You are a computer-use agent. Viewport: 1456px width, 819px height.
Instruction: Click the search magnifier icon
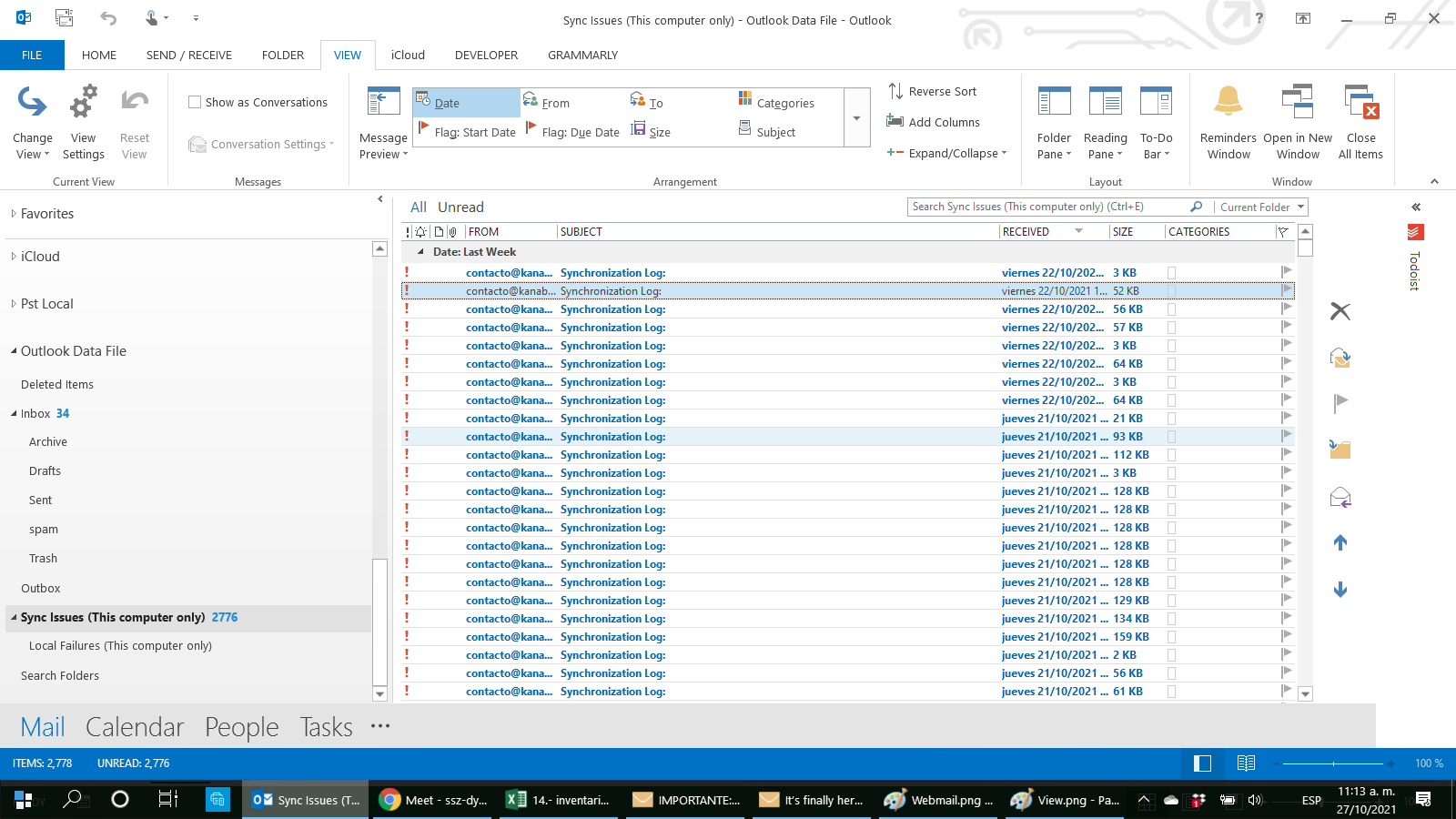(x=1196, y=207)
